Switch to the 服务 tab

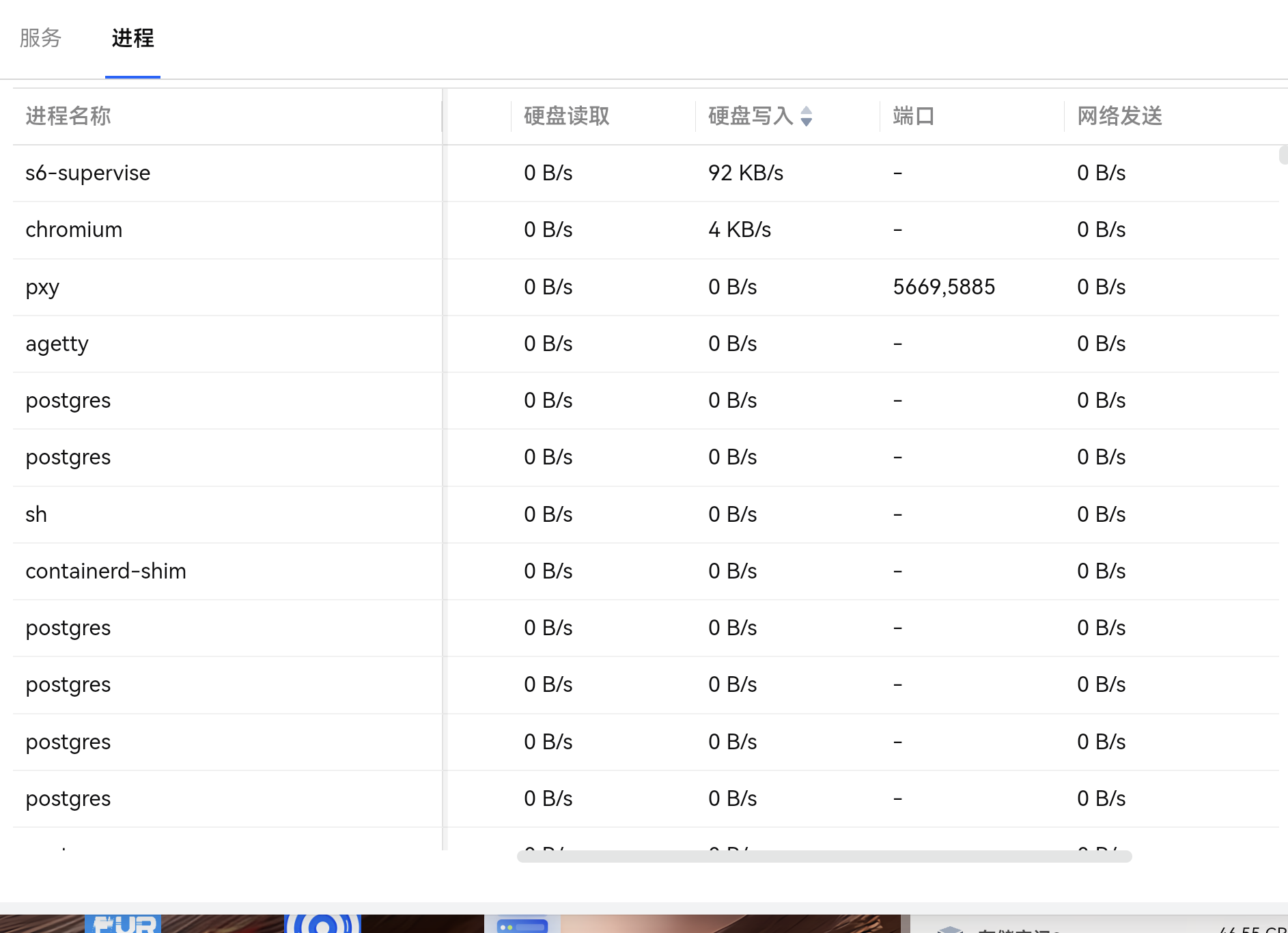40,39
